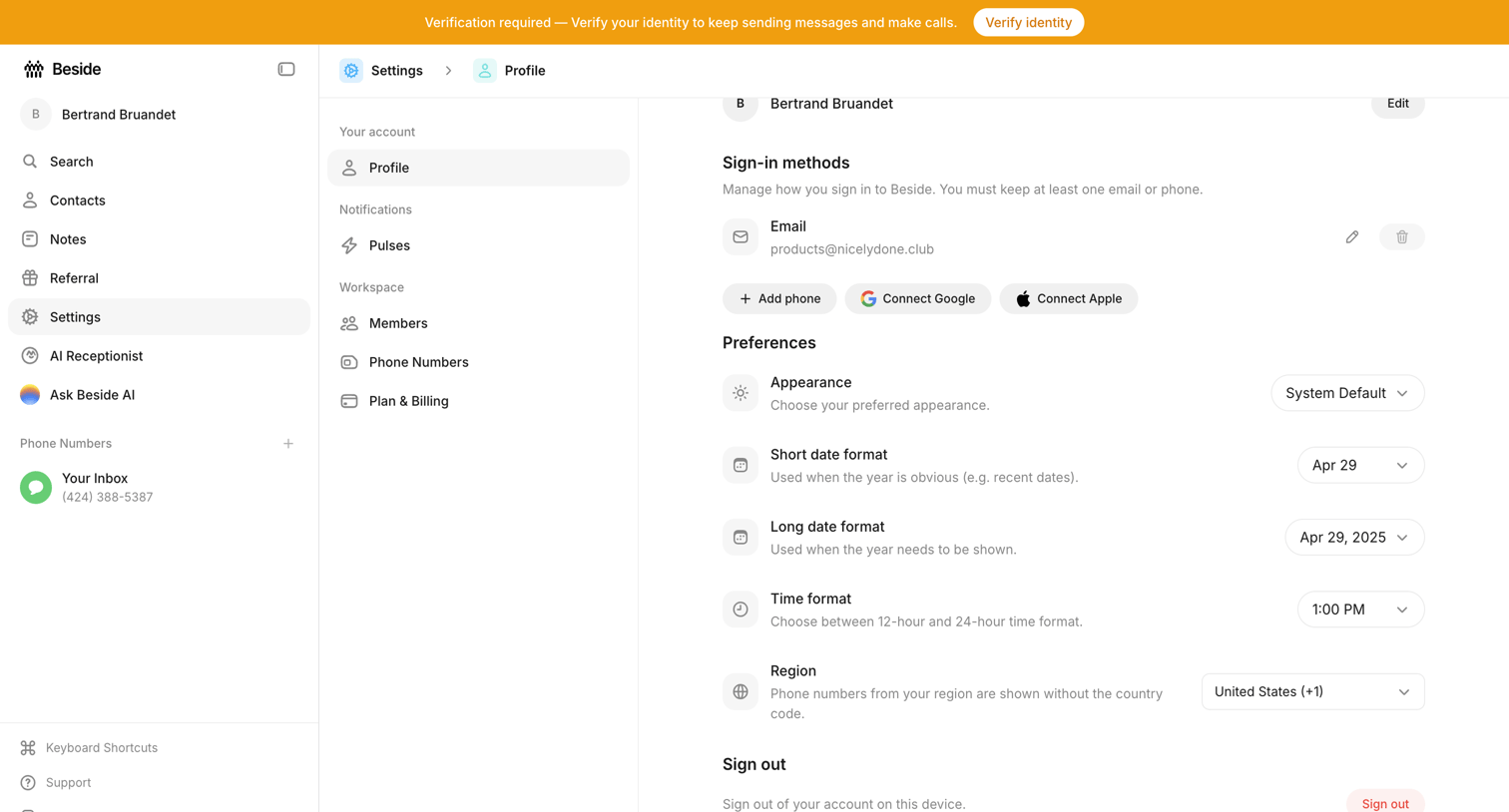Click the AI Receptionist icon
The height and width of the screenshot is (812, 1509).
coord(30,356)
